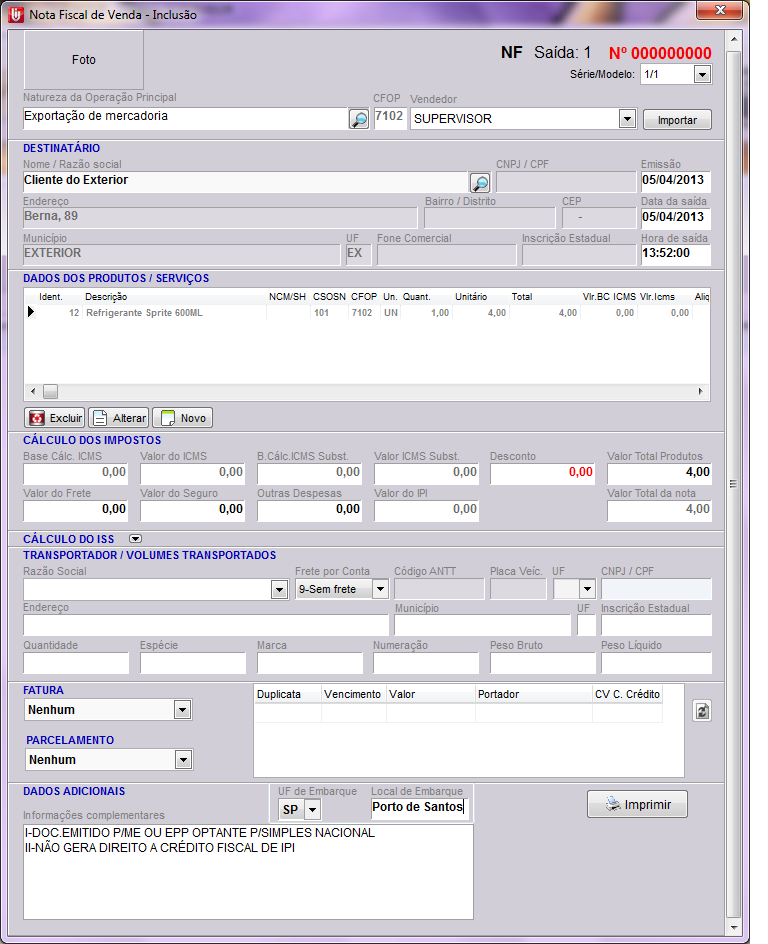Open the Frete por Conta dropdown
The height and width of the screenshot is (944, 768).
[x=379, y=590]
